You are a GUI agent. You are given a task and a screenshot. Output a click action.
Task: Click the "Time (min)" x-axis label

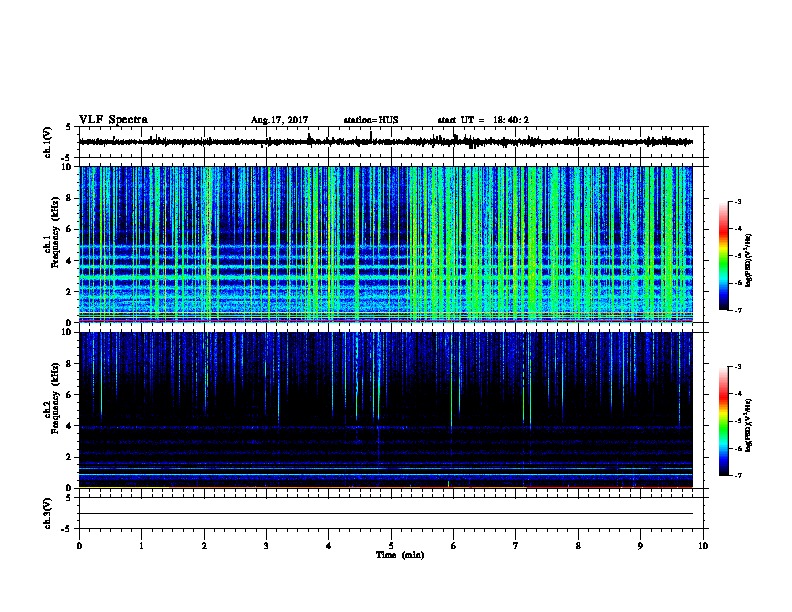click(400, 555)
